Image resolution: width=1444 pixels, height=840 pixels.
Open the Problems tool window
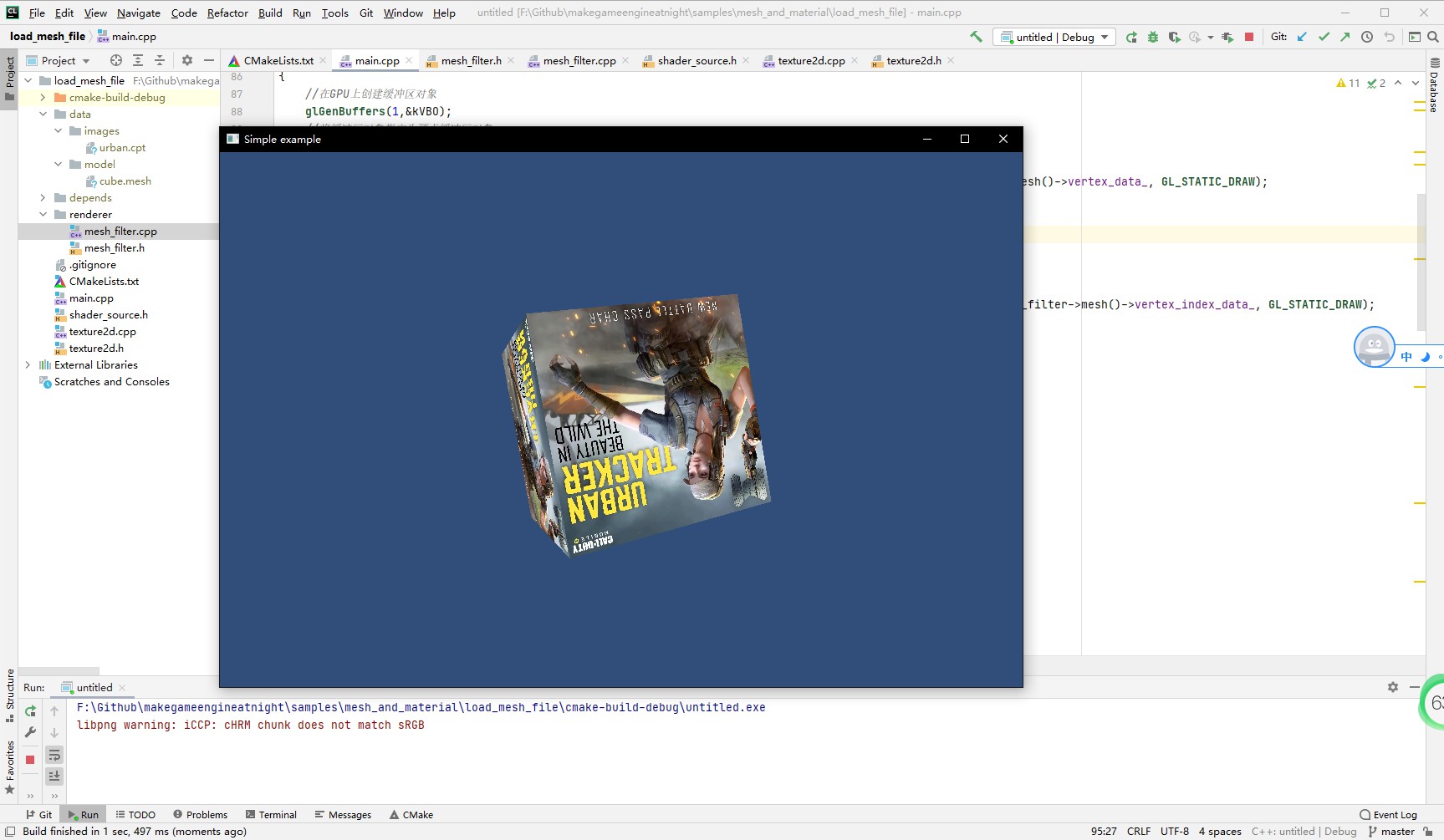click(201, 815)
